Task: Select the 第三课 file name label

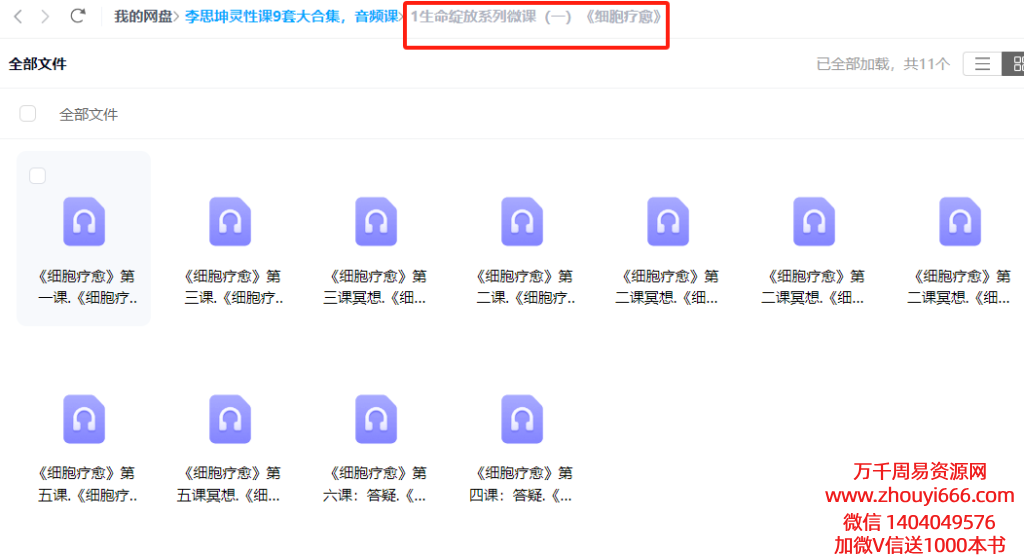Action: tap(230, 287)
